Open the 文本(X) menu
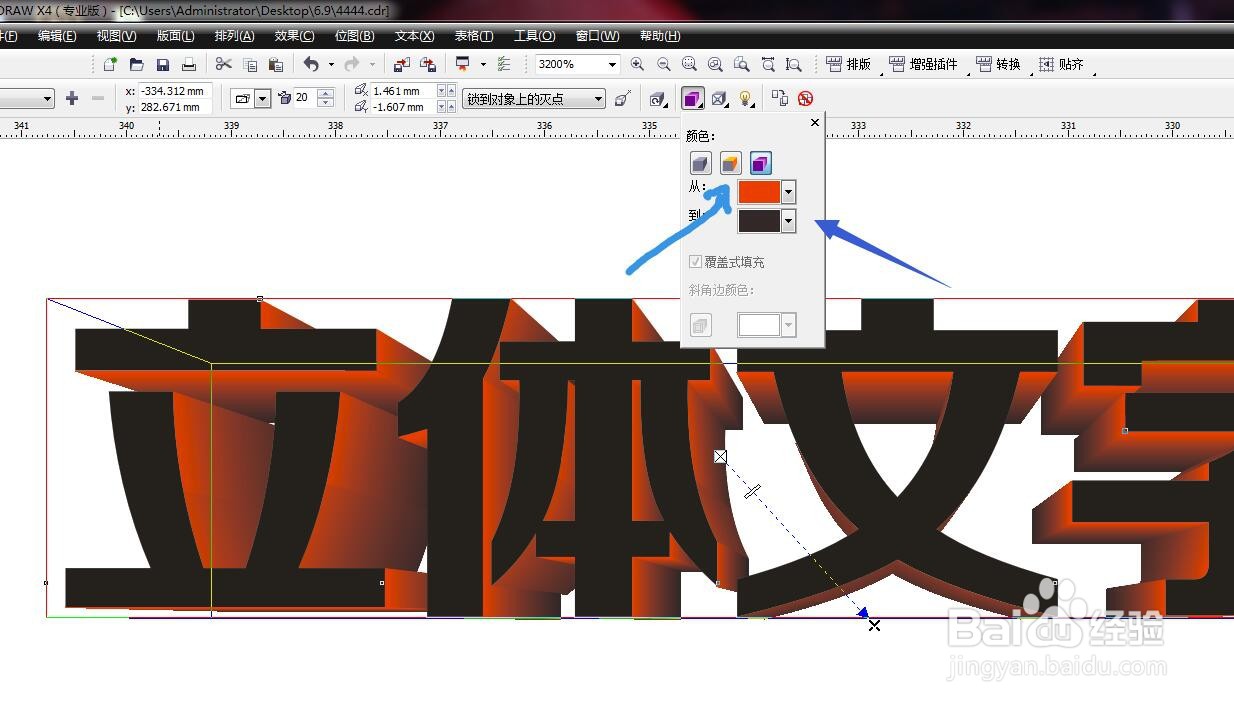This screenshot has height=709, width=1234. click(x=414, y=36)
